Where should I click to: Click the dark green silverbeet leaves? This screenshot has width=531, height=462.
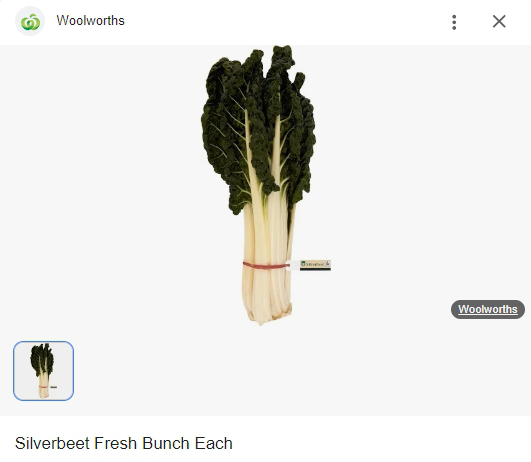tap(259, 129)
